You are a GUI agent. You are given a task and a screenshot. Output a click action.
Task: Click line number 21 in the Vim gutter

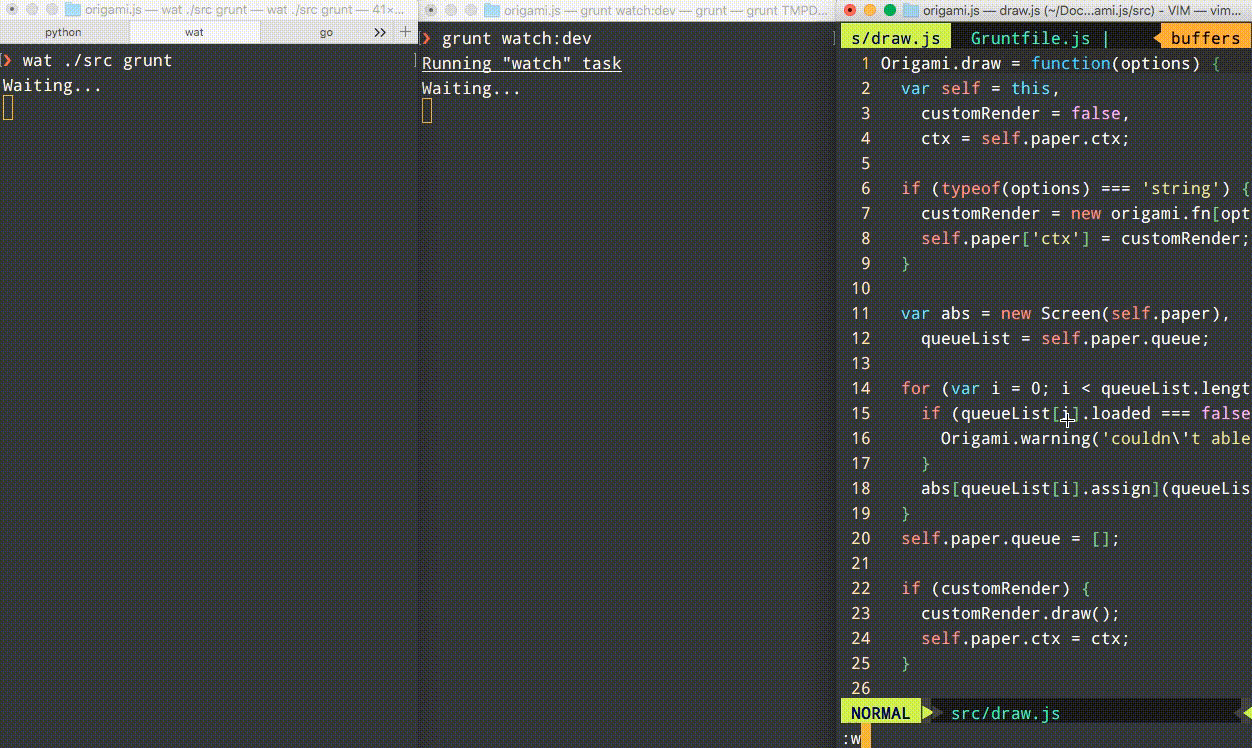[860, 563]
